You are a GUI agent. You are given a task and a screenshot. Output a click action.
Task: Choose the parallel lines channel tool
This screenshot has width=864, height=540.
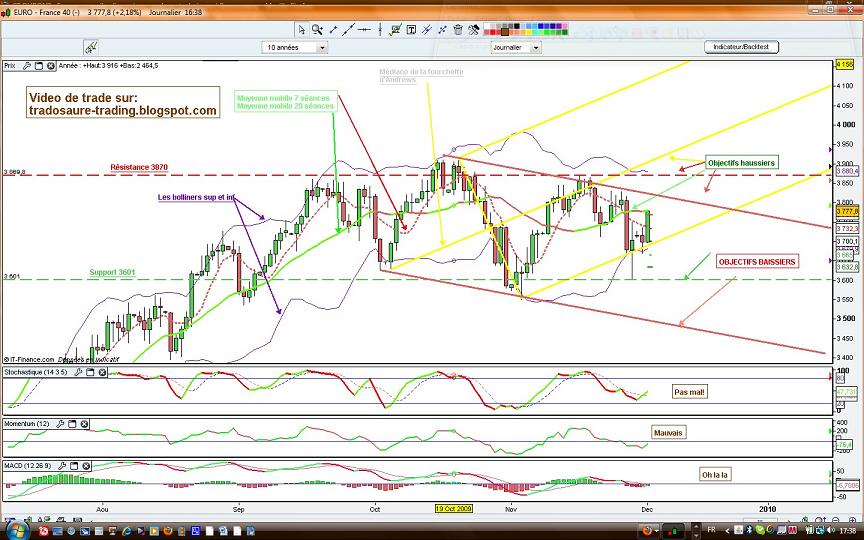click(x=426, y=30)
